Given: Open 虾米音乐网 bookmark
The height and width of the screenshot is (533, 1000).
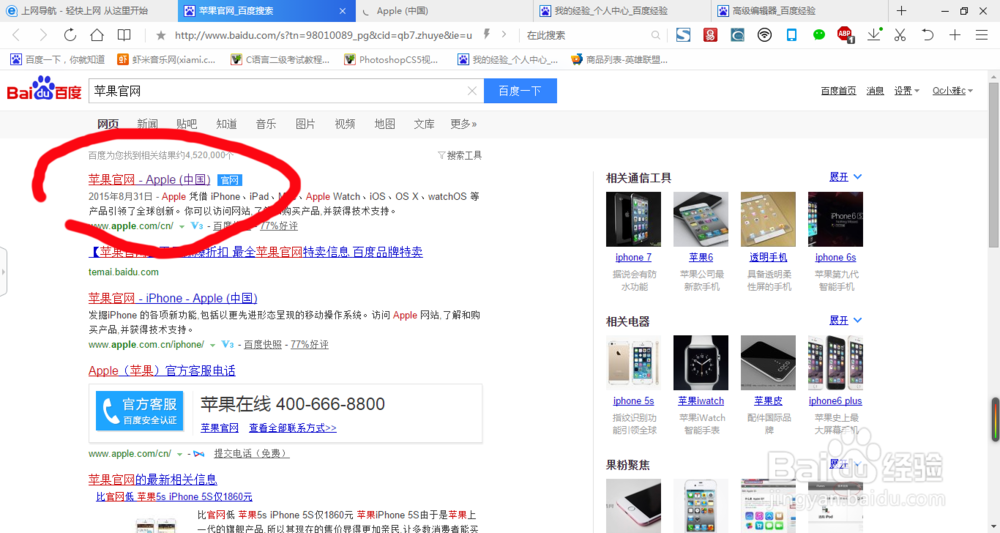Looking at the screenshot, I should coord(167,59).
